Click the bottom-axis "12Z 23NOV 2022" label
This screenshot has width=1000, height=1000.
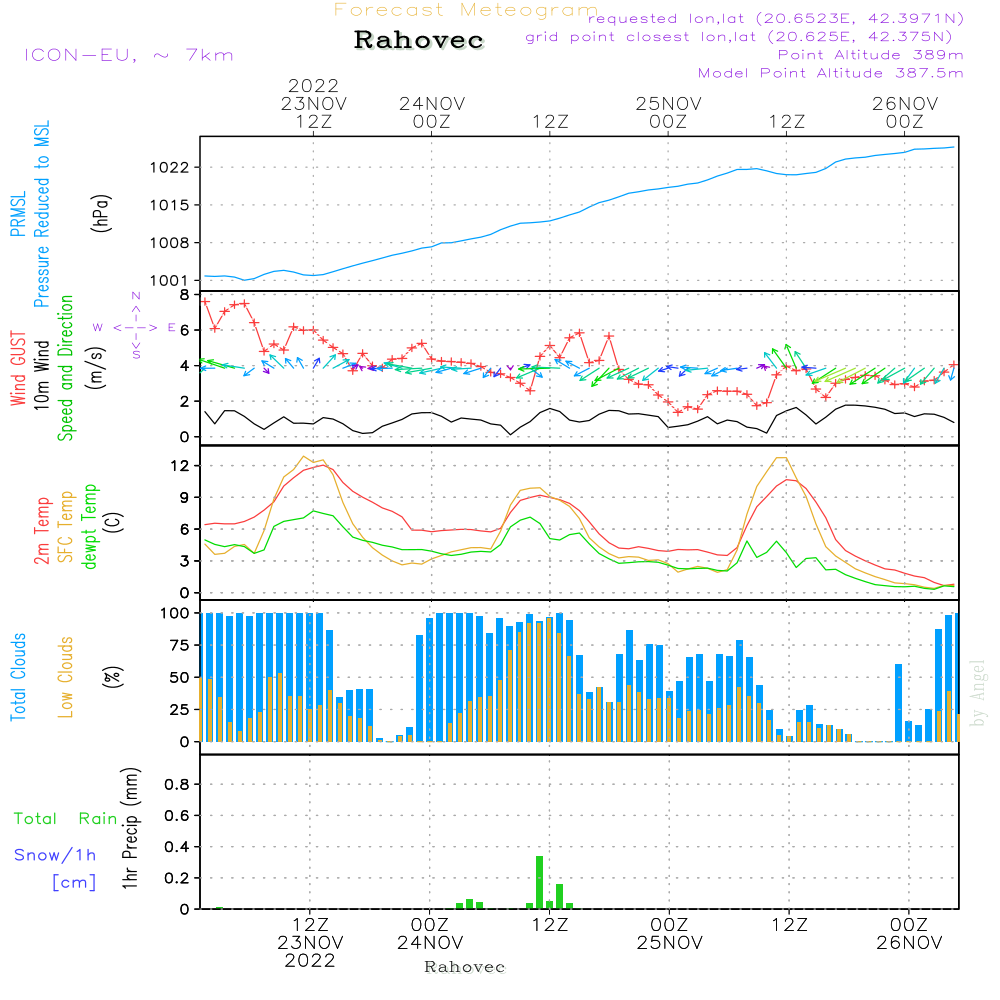click(x=310, y=943)
